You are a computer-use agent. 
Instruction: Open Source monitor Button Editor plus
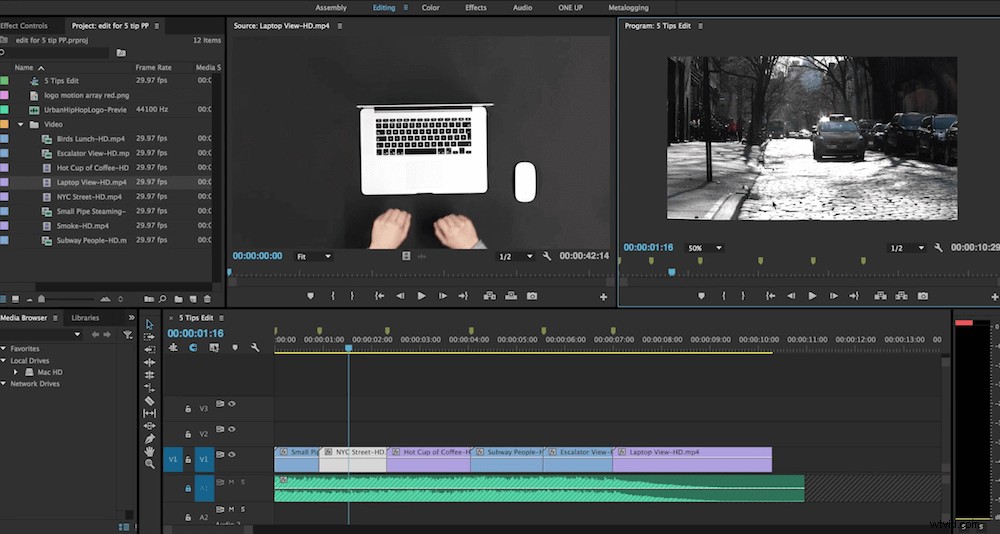click(603, 297)
